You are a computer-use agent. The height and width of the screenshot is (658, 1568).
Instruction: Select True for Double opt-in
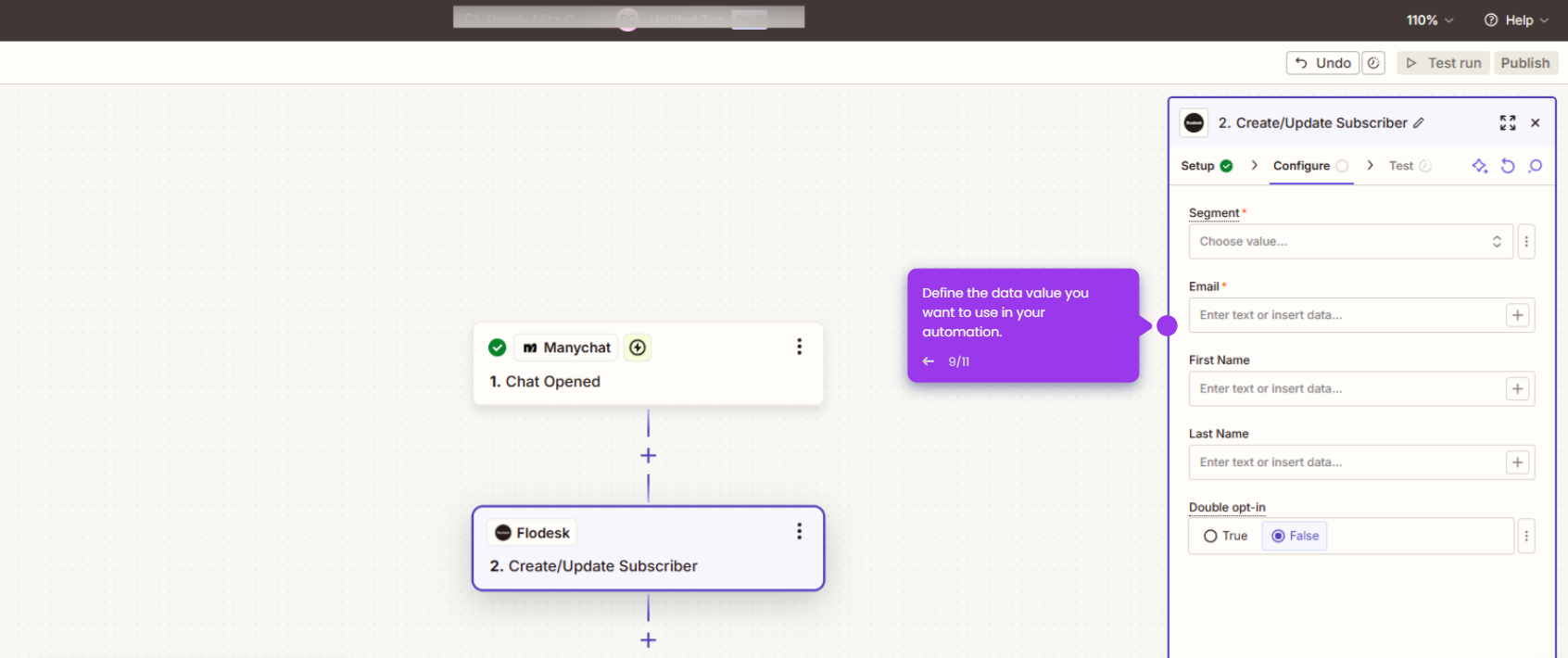[1225, 536]
